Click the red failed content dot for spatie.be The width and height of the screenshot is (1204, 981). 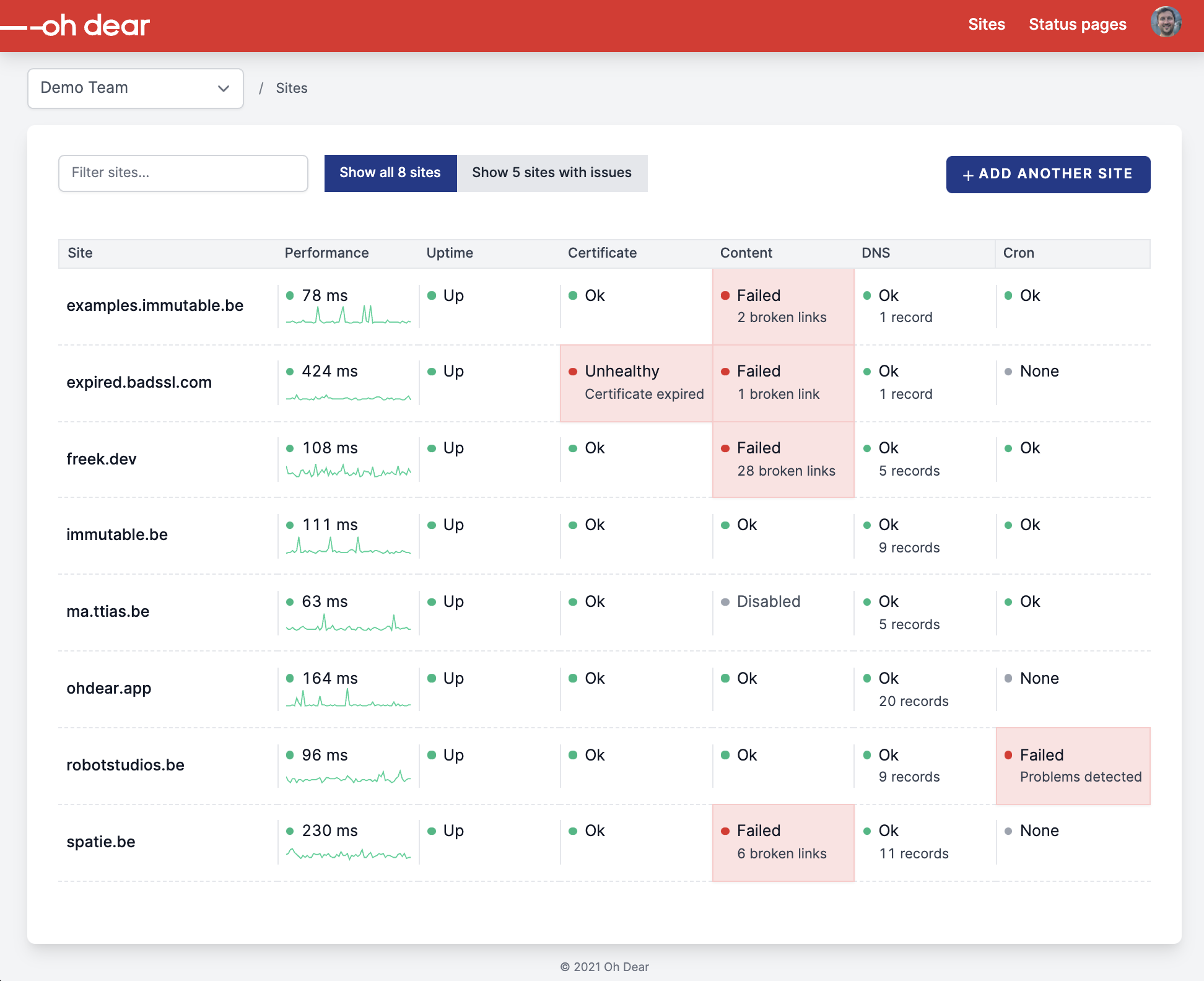[x=724, y=831]
